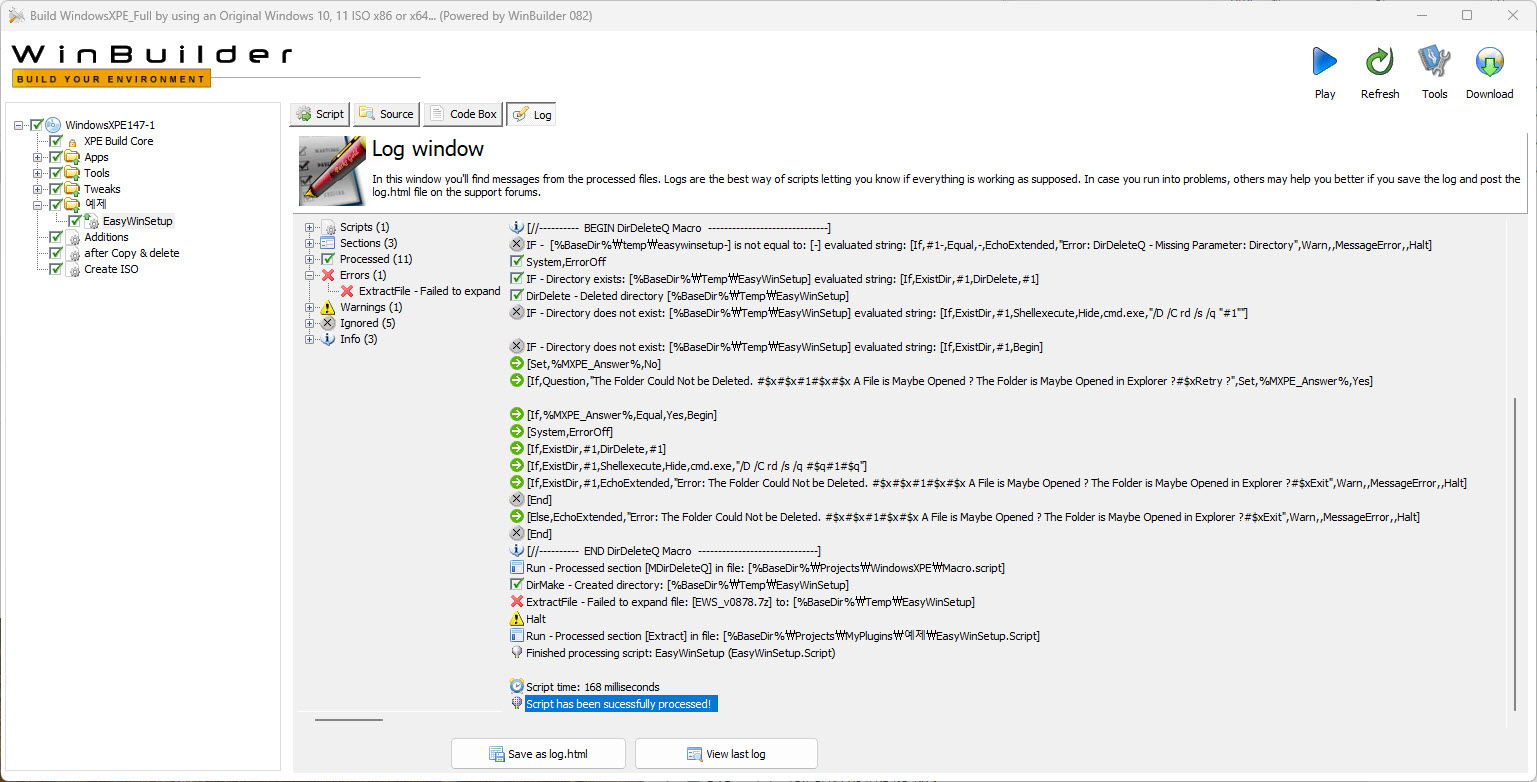Expand the Tools tree node

[x=38, y=173]
